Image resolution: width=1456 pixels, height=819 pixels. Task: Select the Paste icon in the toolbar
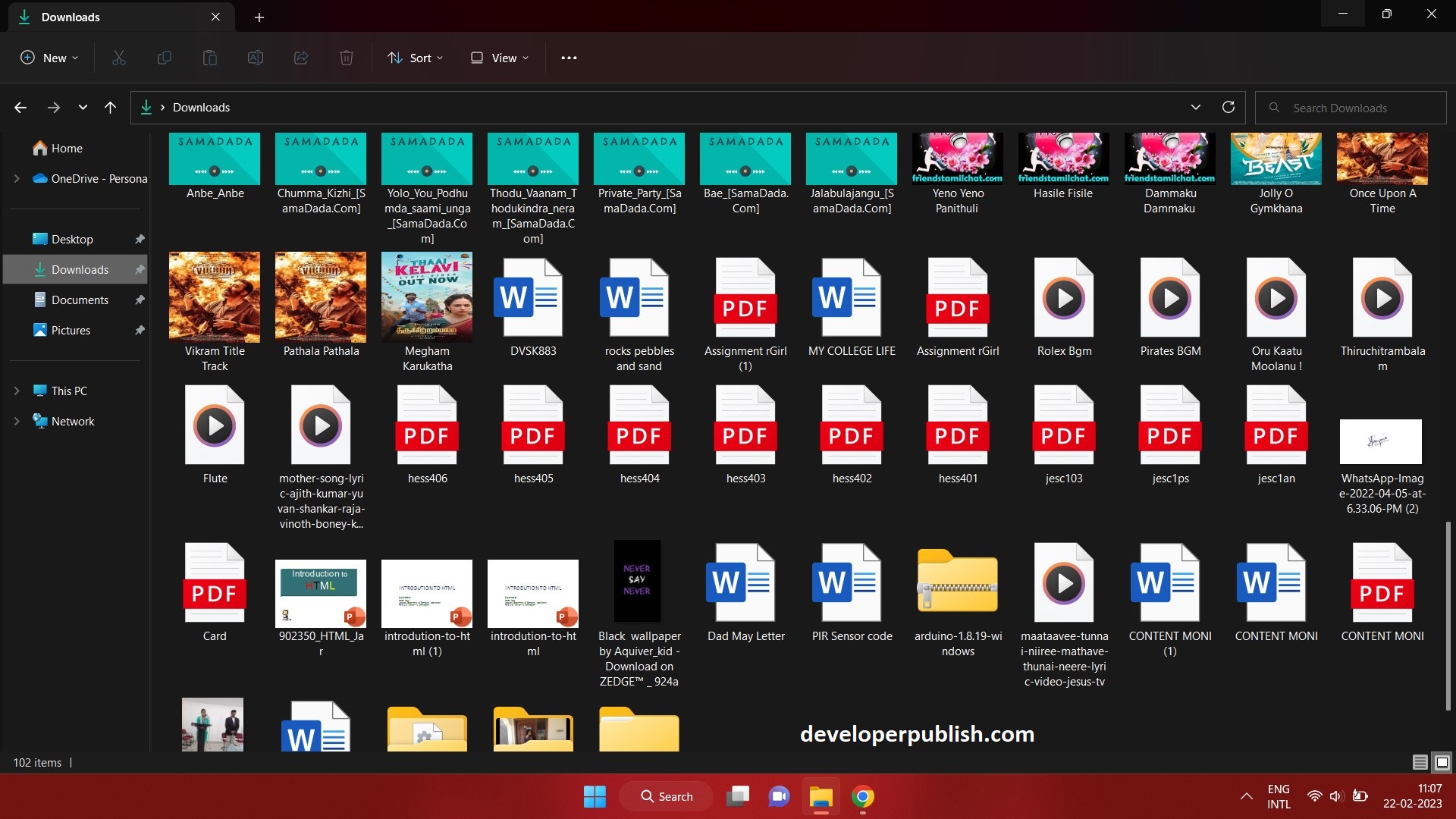click(x=210, y=58)
